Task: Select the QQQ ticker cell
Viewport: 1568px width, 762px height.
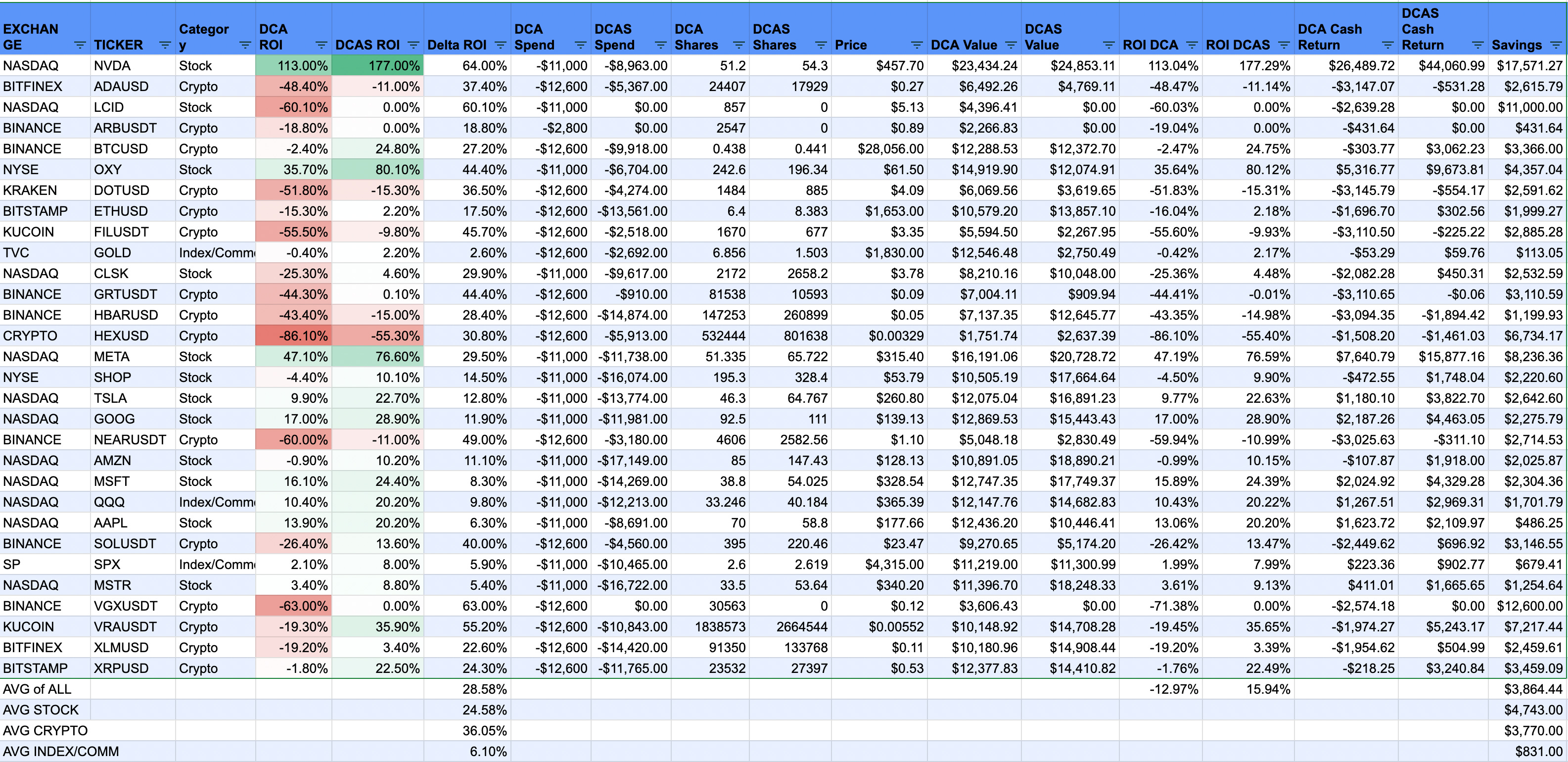Action: point(133,502)
